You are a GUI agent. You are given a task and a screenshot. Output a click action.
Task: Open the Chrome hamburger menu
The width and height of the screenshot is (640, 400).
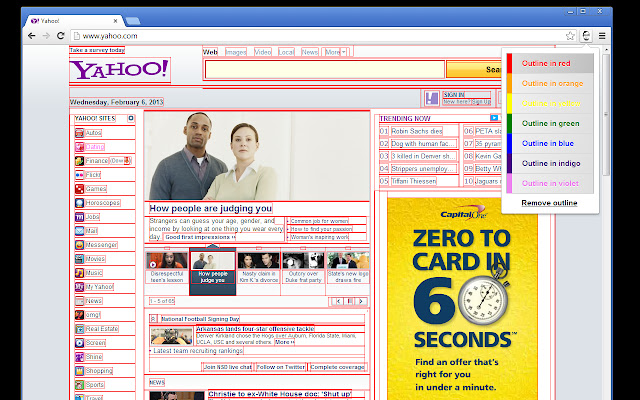(602, 36)
